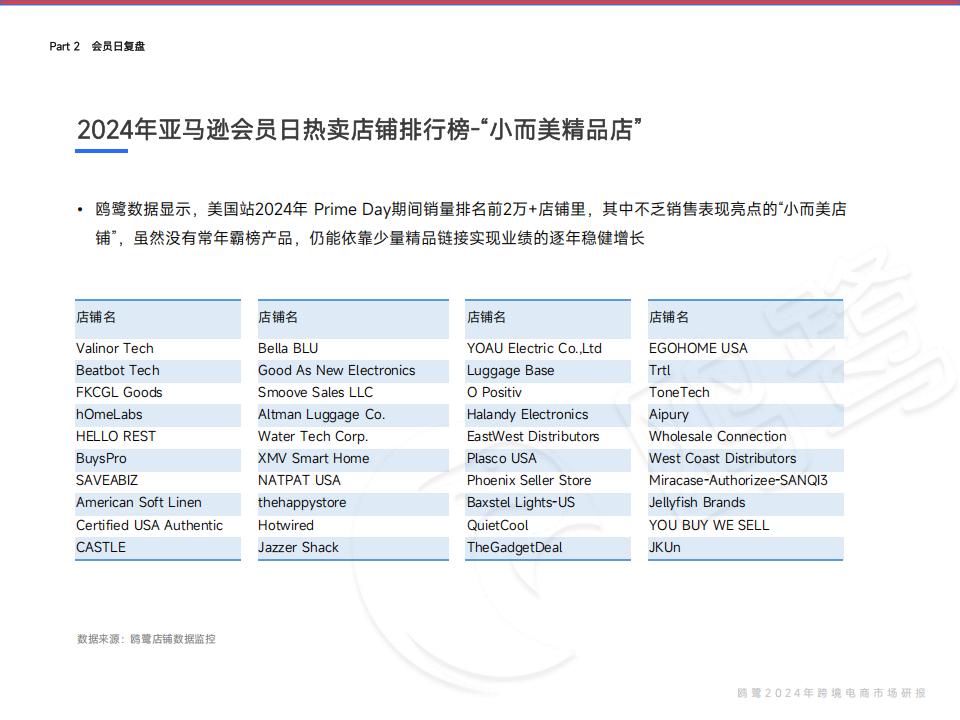
Task: Select the Hotwired cell
Action: 353,525
